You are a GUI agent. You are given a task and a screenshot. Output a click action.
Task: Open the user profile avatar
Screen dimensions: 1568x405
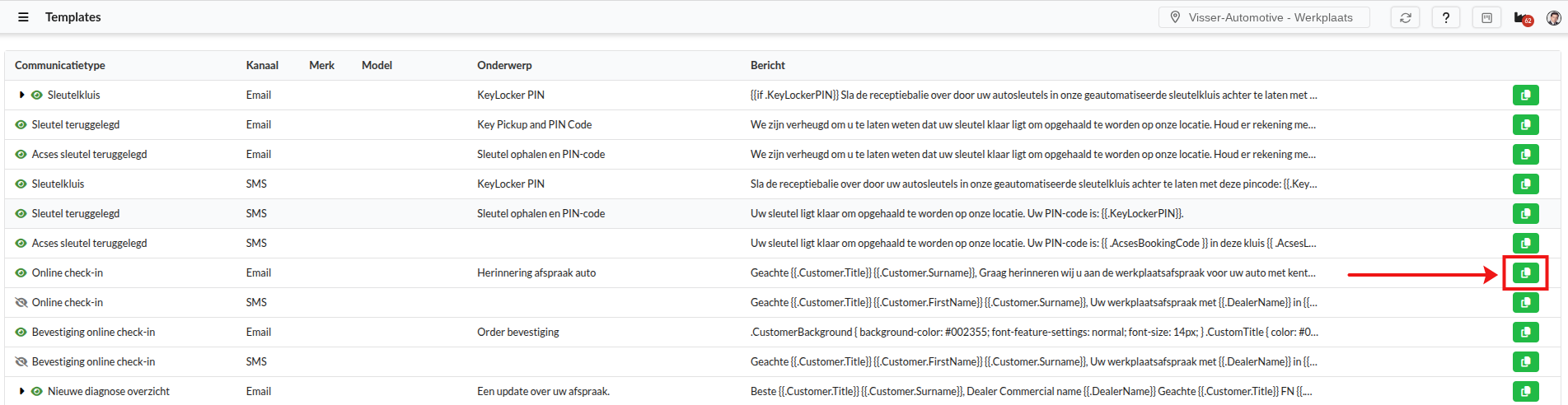(1553, 17)
